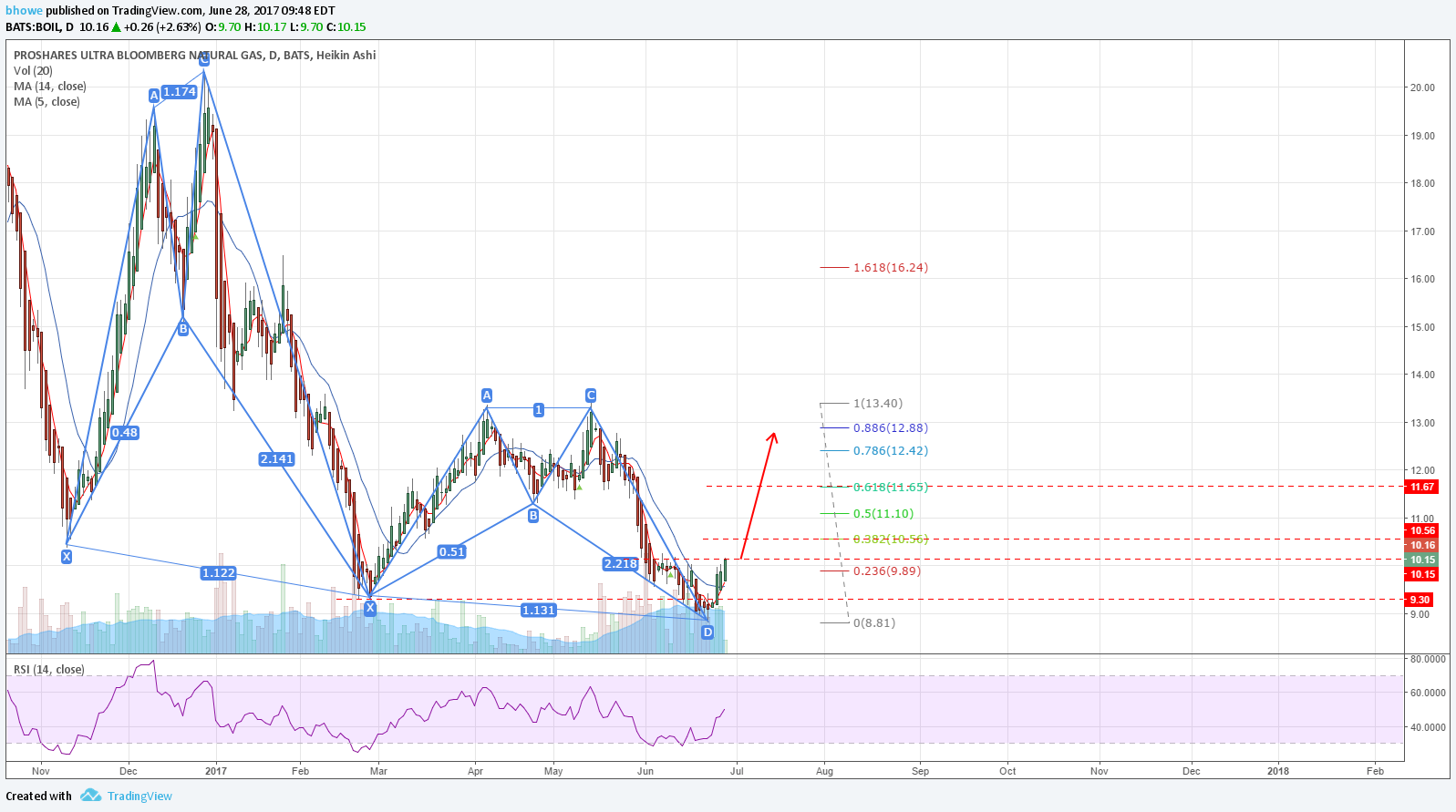Select the 0.382(10.56) Fibonacci label
Screen dimensions: 1456x812
[x=891, y=539]
